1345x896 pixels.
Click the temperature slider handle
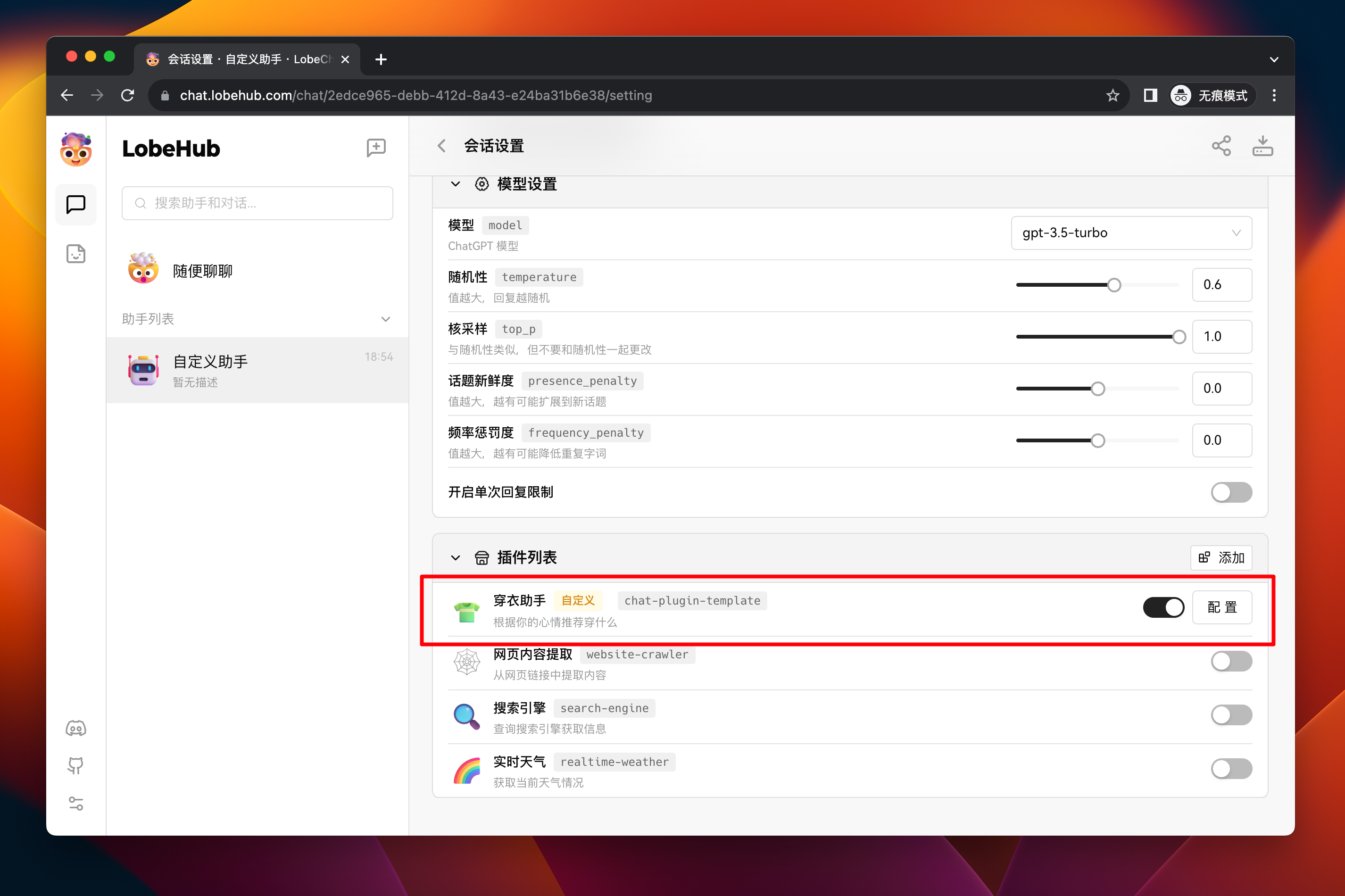[1113, 285]
